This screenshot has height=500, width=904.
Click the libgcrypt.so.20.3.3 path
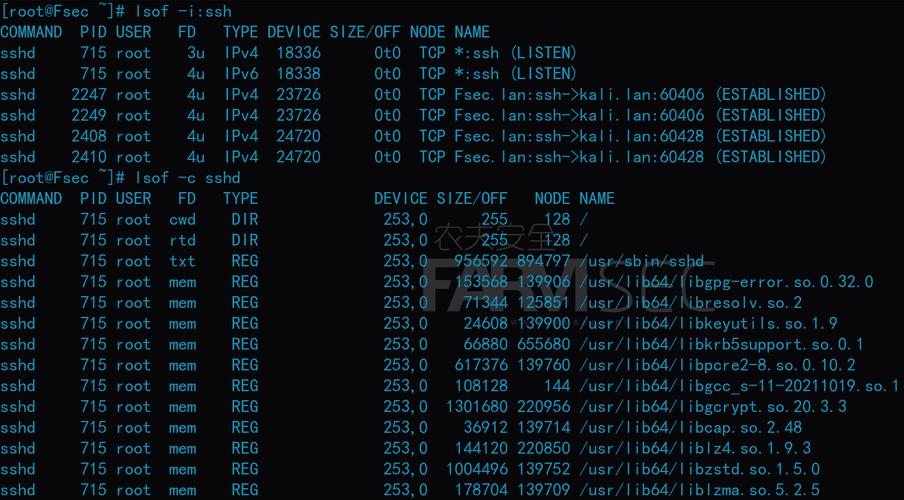tap(713, 407)
